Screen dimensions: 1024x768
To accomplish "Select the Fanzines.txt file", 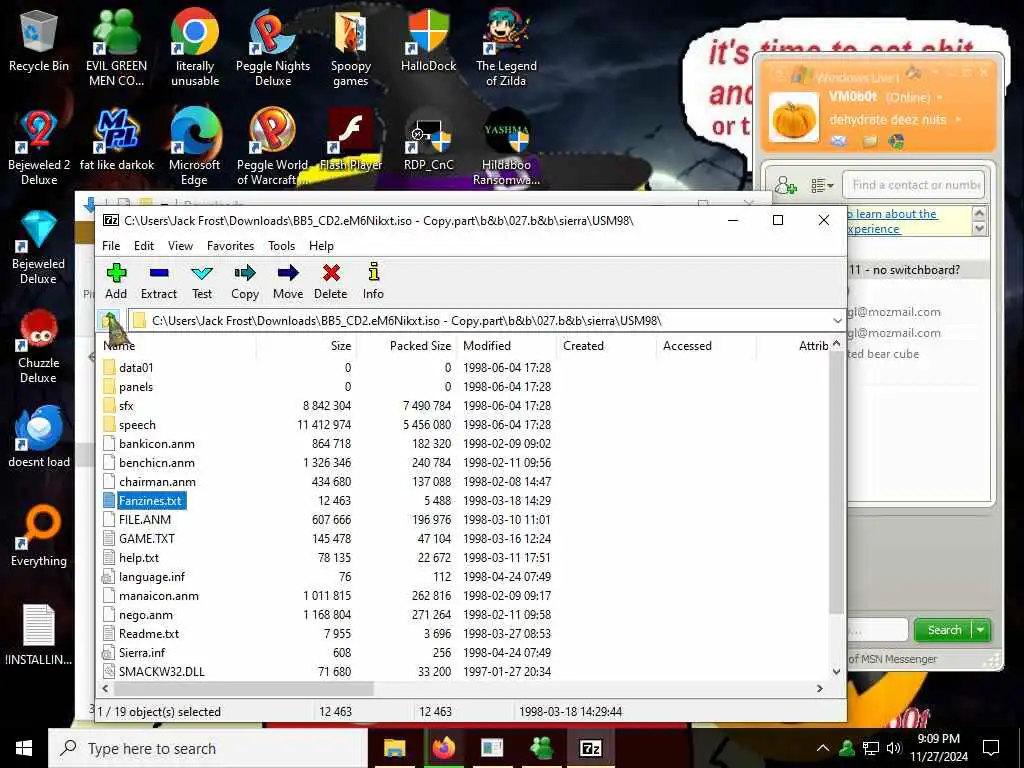I will (x=150, y=500).
